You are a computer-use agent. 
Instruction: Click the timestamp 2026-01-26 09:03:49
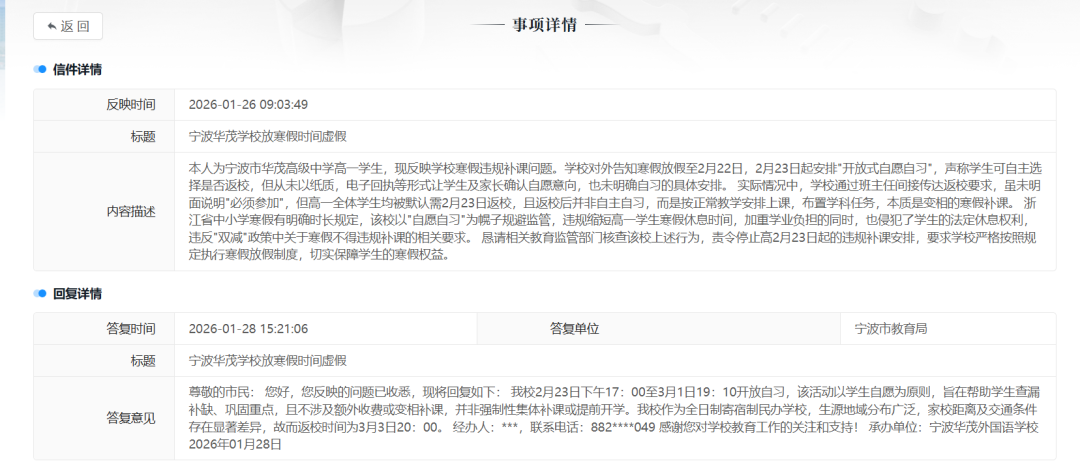[248, 105]
